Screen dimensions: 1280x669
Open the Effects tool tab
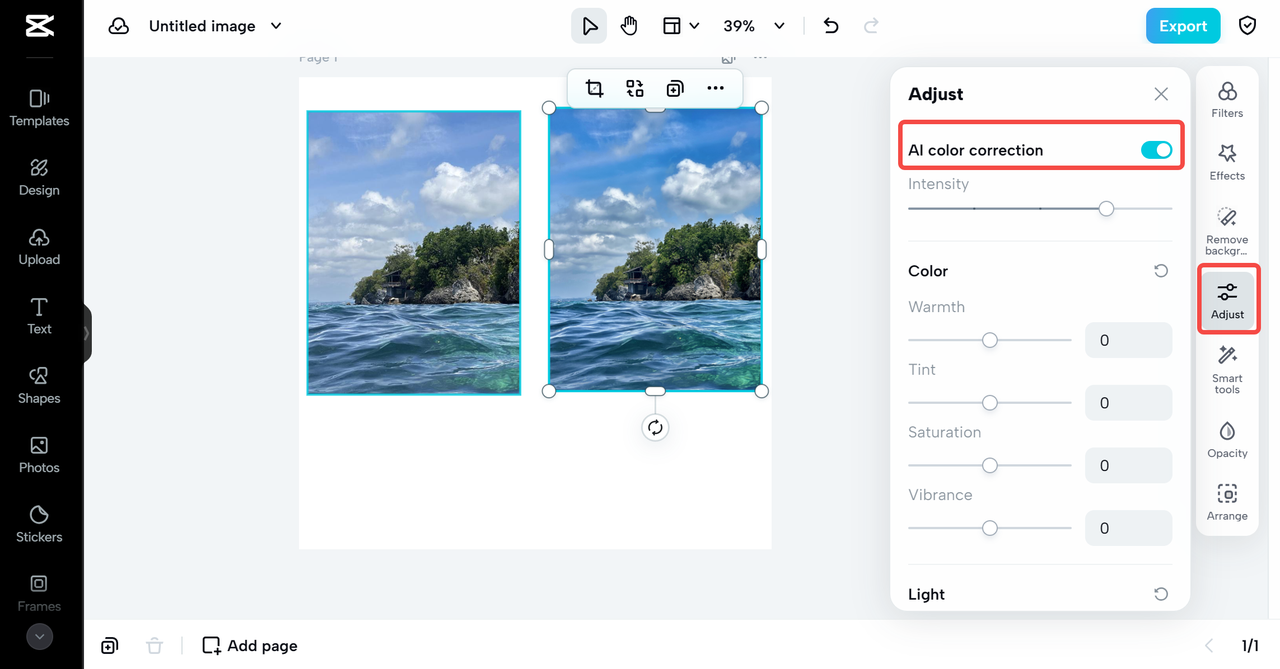(1227, 162)
